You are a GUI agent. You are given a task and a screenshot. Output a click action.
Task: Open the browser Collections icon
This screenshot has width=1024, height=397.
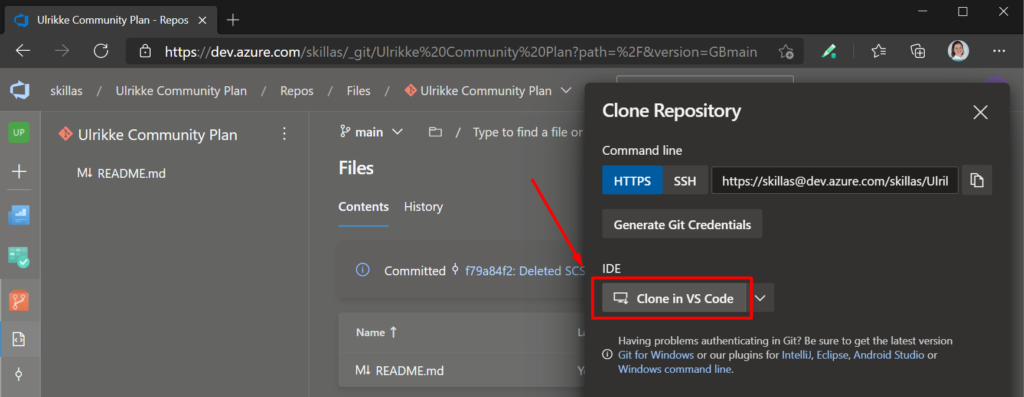tap(918, 51)
